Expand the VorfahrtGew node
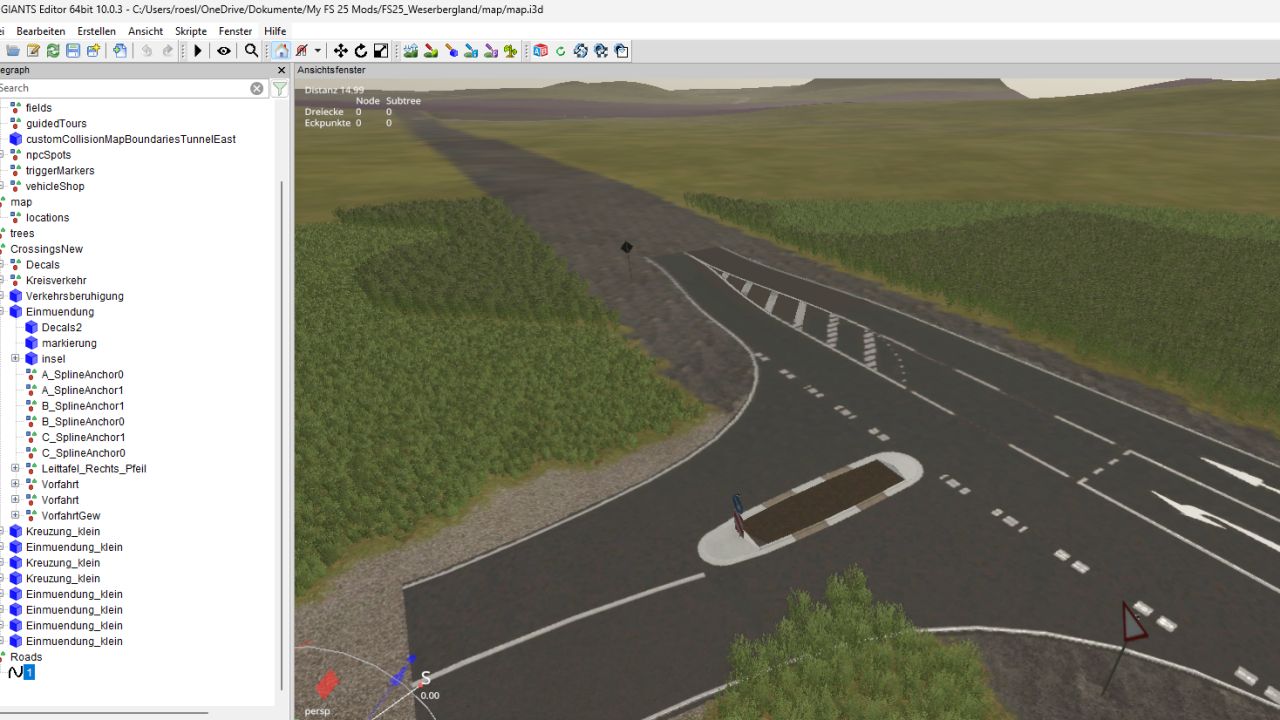Image resolution: width=1280 pixels, height=720 pixels. coord(15,515)
